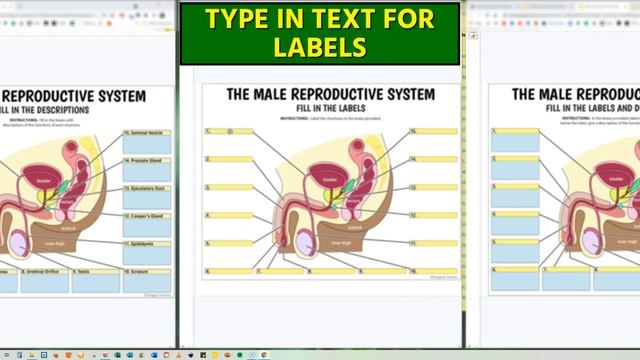The width and height of the screenshot is (640, 360).
Task: Click 'Inner thigh' text in center slide diagram
Action: click(340, 243)
